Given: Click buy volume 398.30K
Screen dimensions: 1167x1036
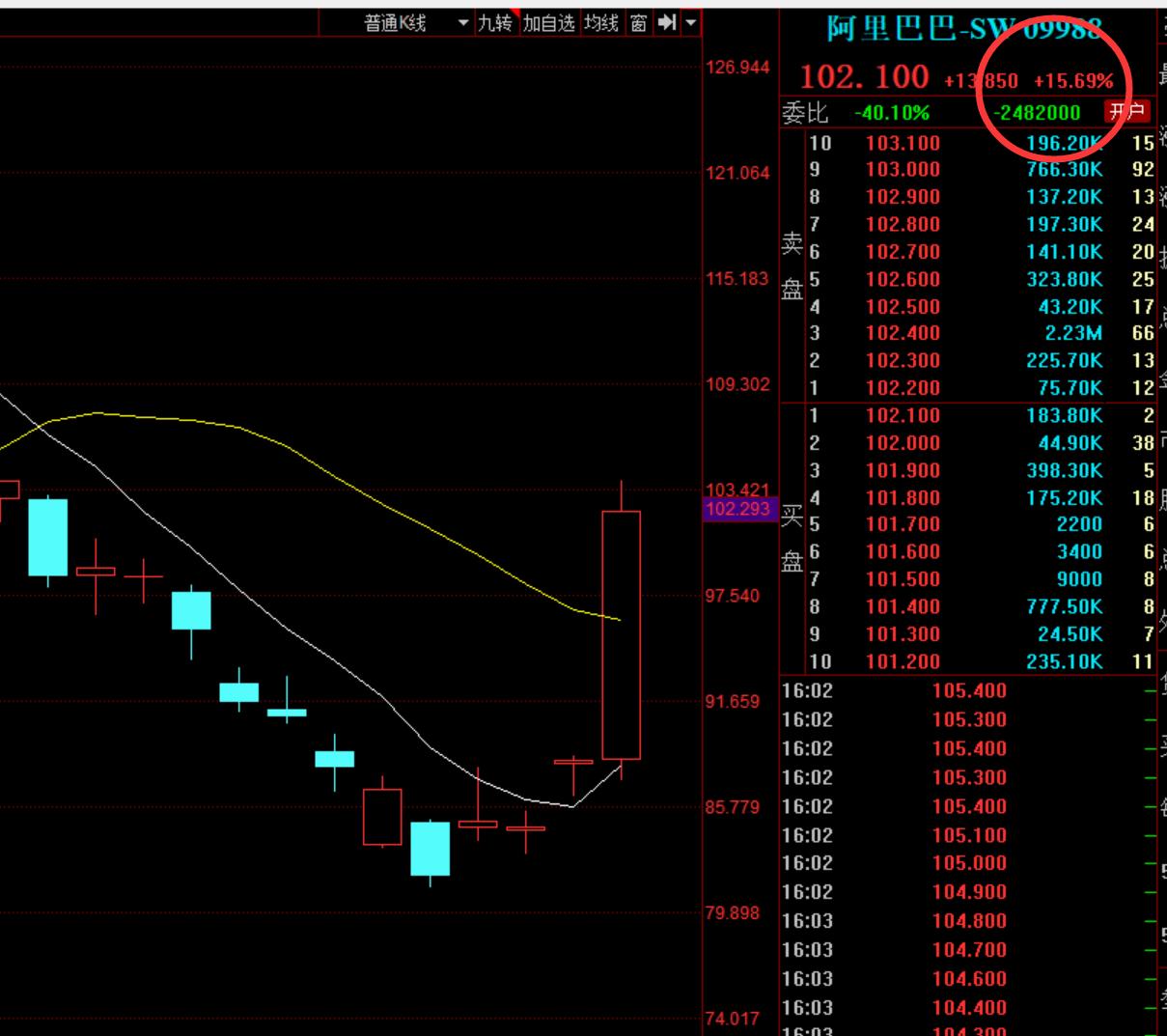Looking at the screenshot, I should [1065, 470].
